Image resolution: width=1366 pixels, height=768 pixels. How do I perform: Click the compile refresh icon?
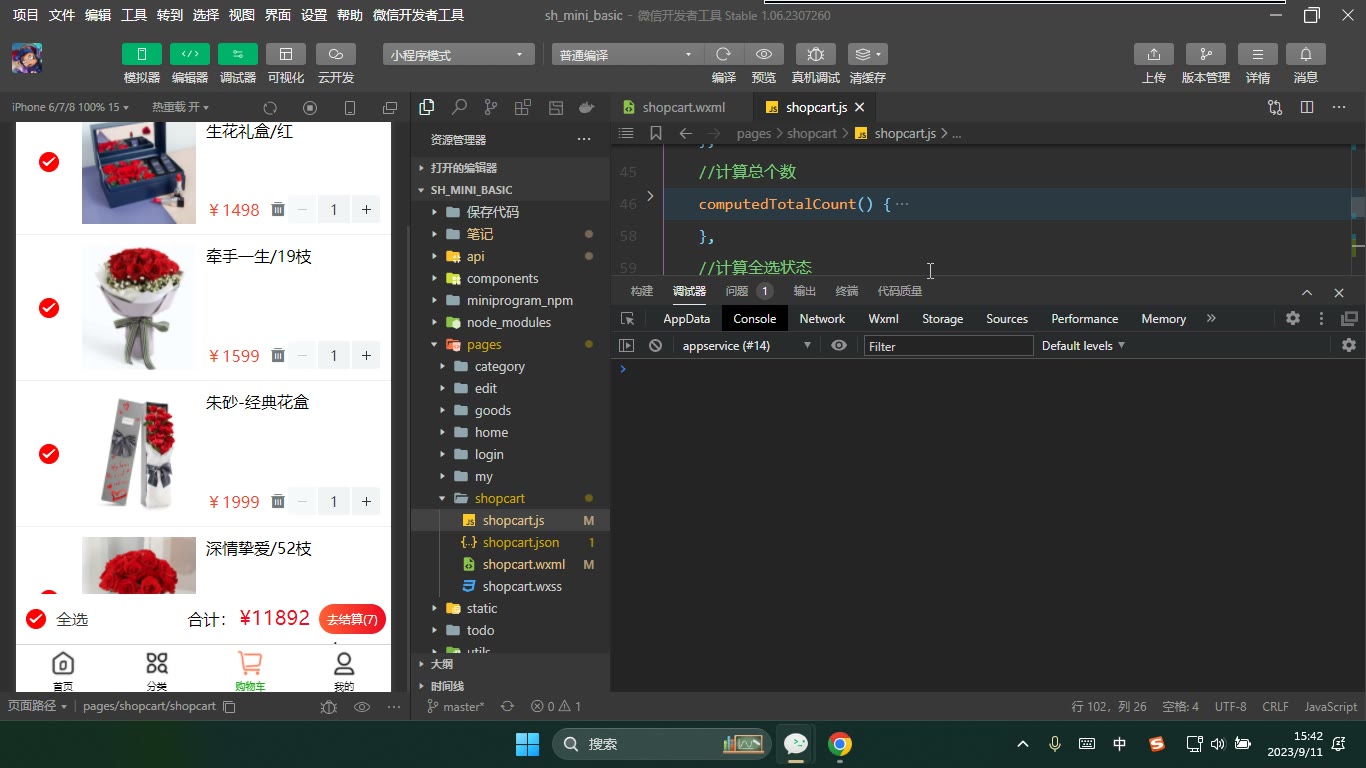point(724,54)
